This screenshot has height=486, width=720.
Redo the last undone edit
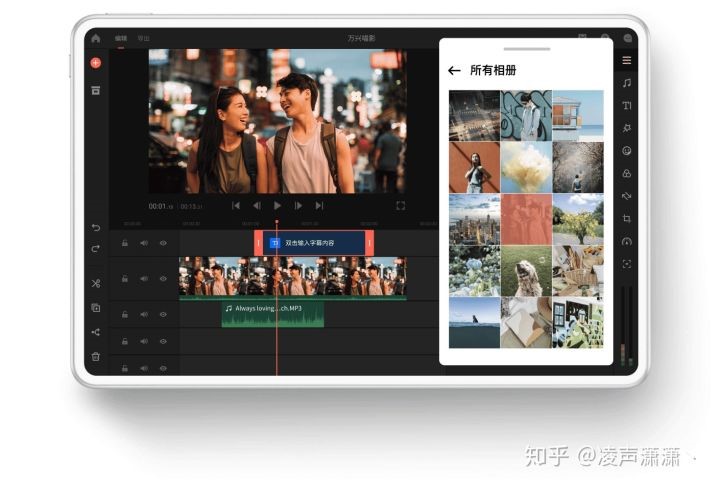96,249
